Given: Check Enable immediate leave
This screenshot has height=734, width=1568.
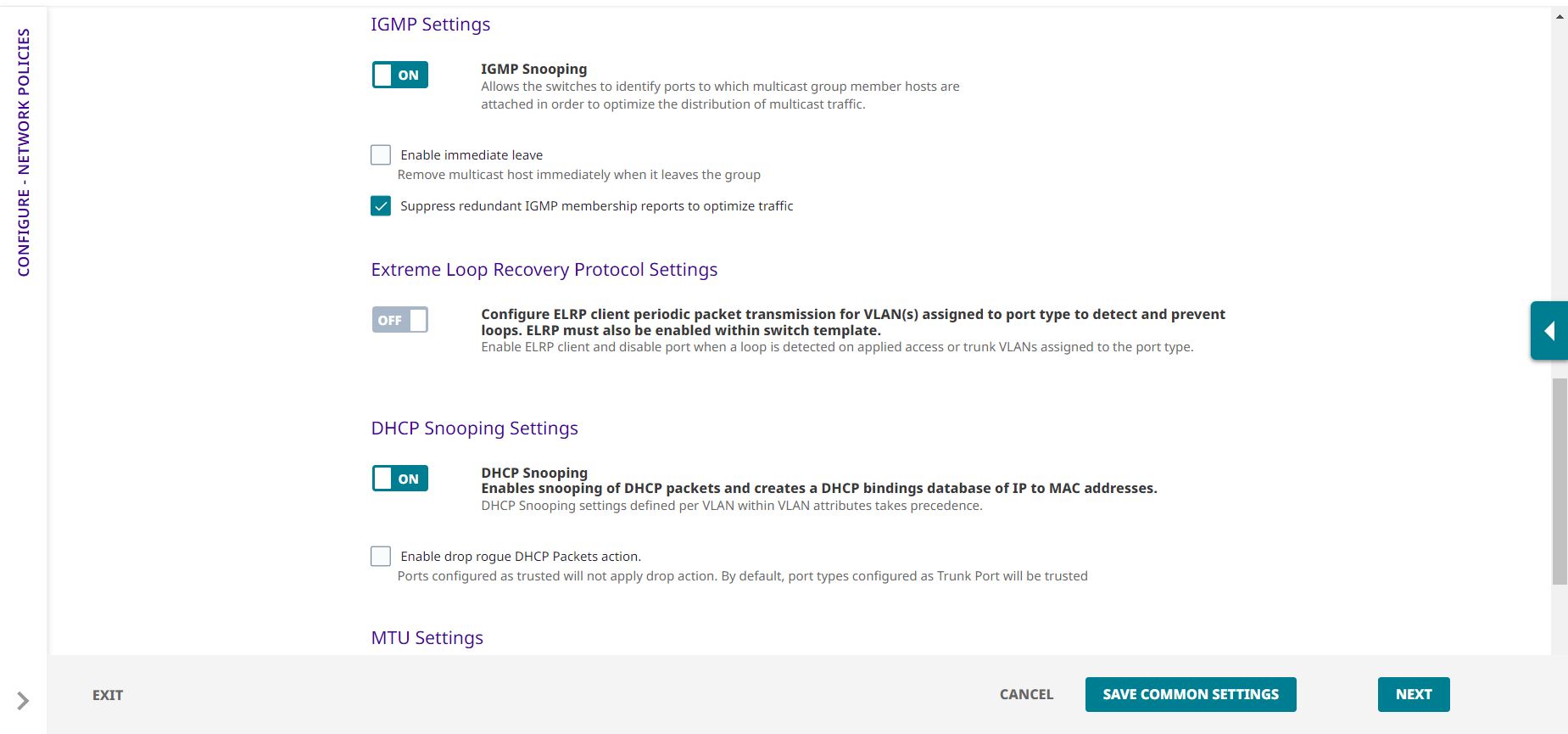Looking at the screenshot, I should coord(380,154).
